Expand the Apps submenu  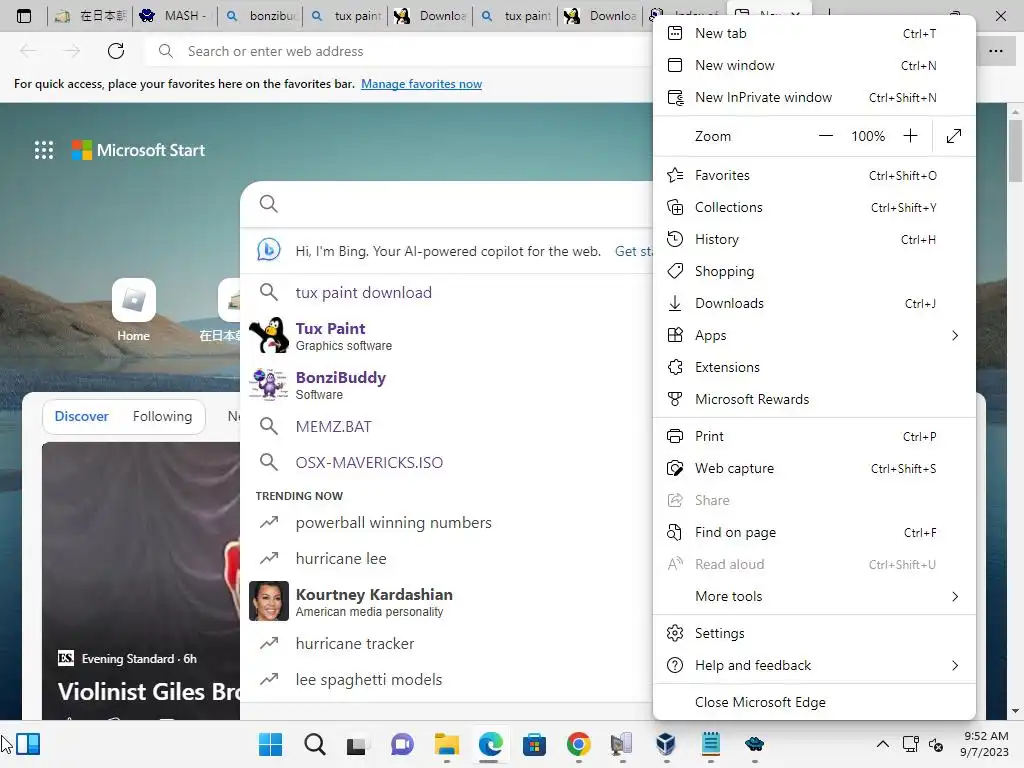click(x=814, y=335)
